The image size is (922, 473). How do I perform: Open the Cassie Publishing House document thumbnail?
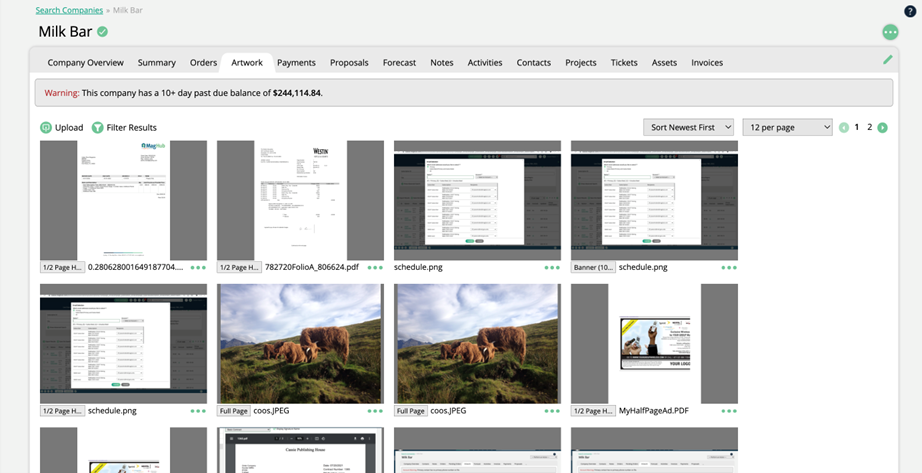coord(300,450)
